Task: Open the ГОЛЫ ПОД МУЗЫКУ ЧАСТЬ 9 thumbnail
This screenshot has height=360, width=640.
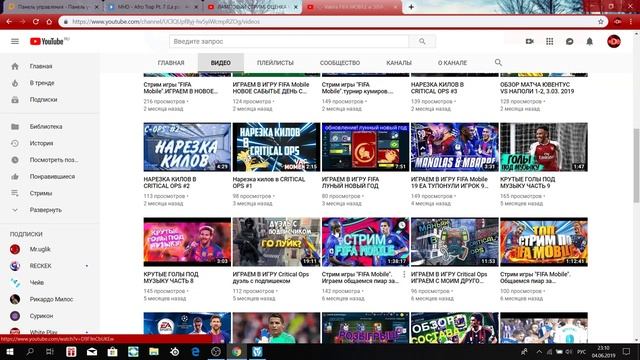Action: [x=544, y=147]
